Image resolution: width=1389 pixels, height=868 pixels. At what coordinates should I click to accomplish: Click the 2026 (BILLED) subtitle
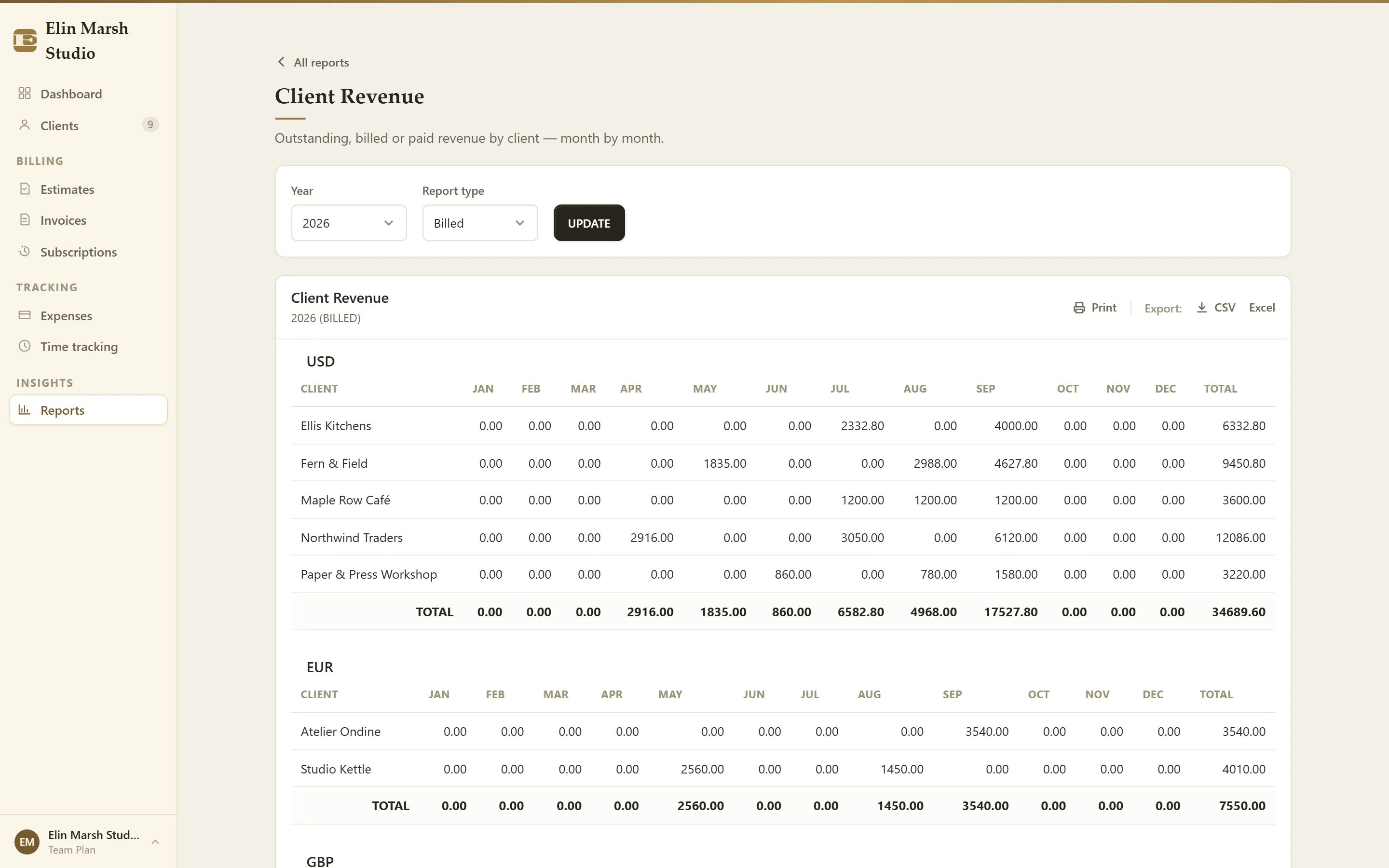click(326, 318)
